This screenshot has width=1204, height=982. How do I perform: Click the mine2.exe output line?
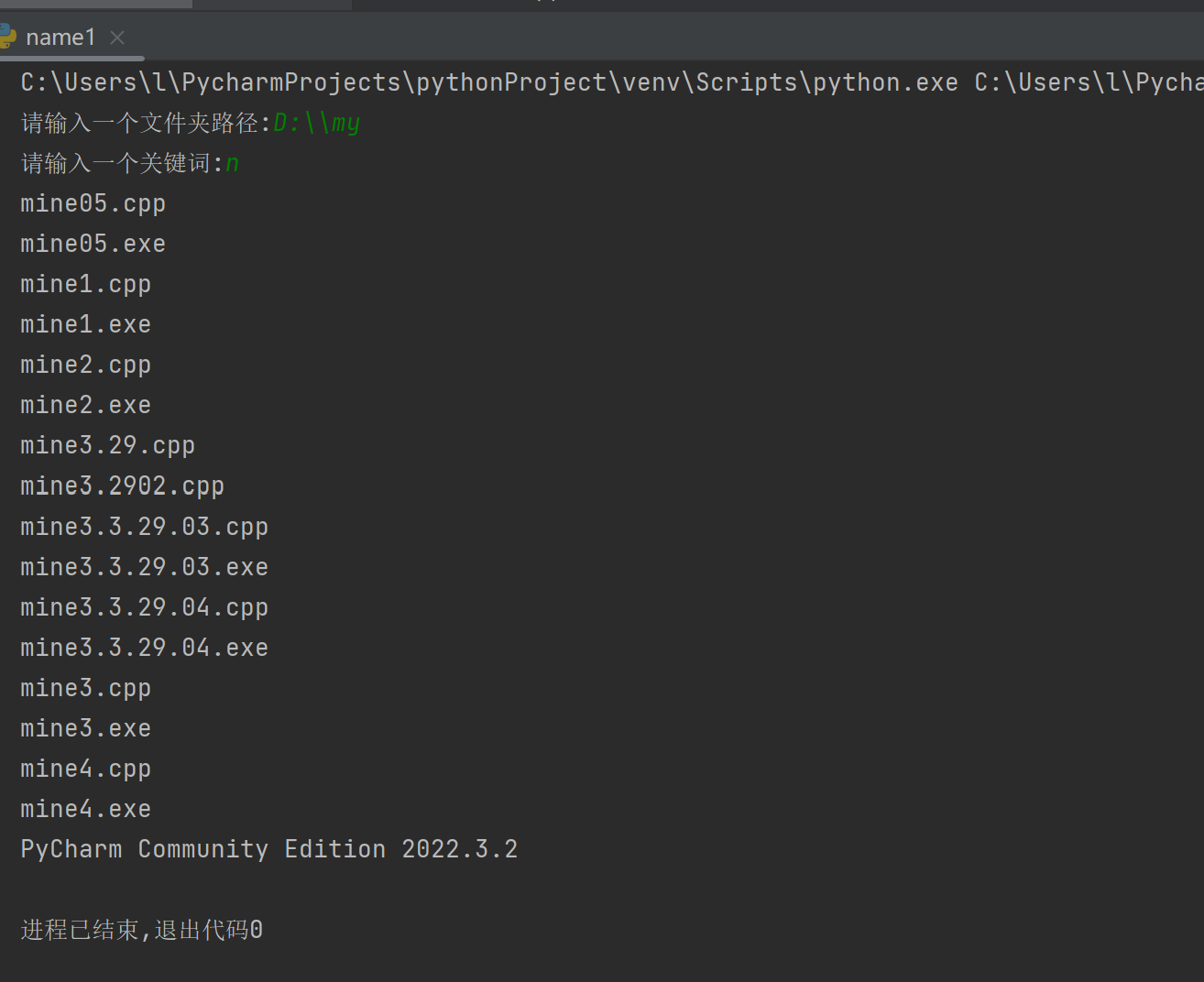coord(86,405)
